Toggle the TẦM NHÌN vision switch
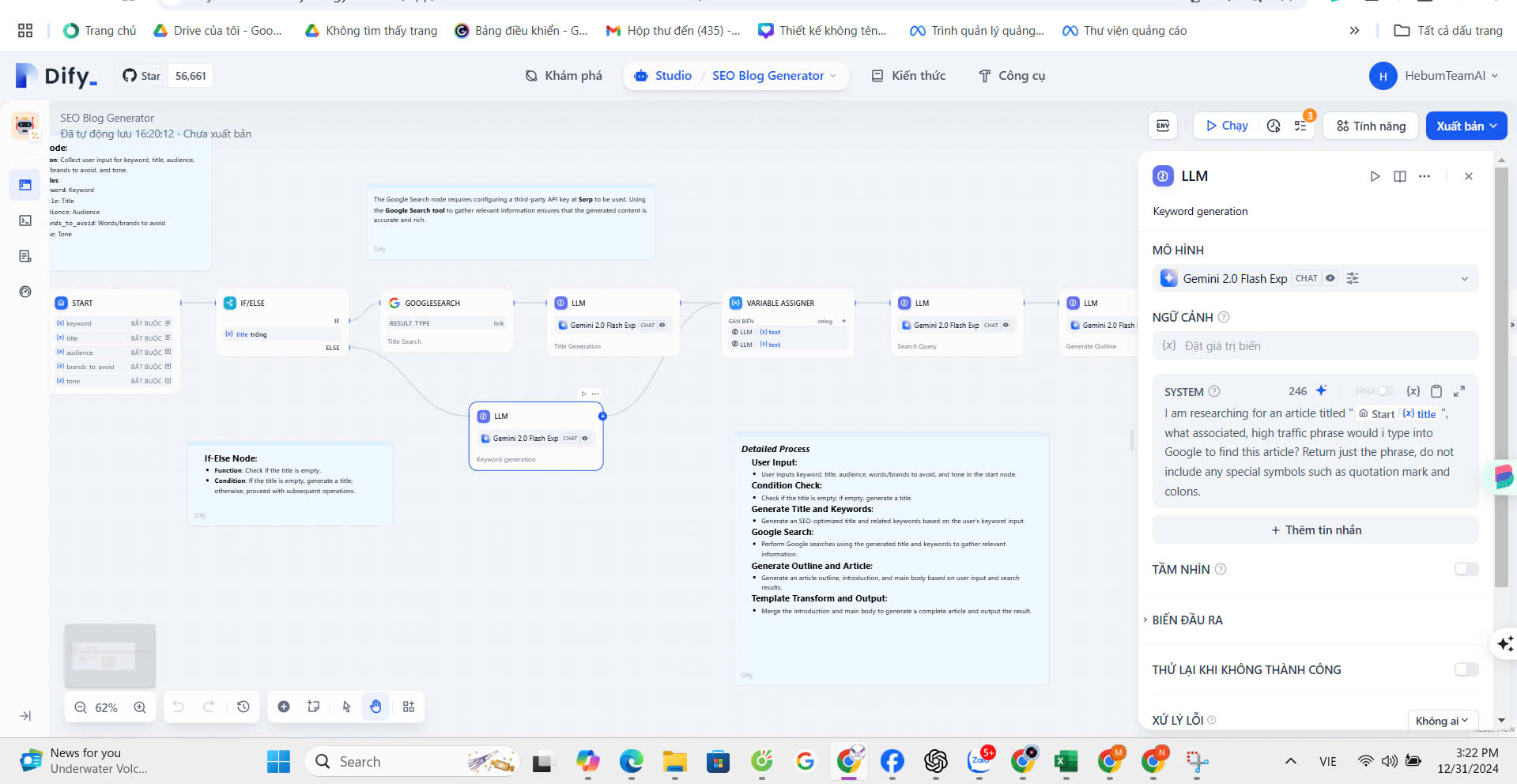 1466,569
